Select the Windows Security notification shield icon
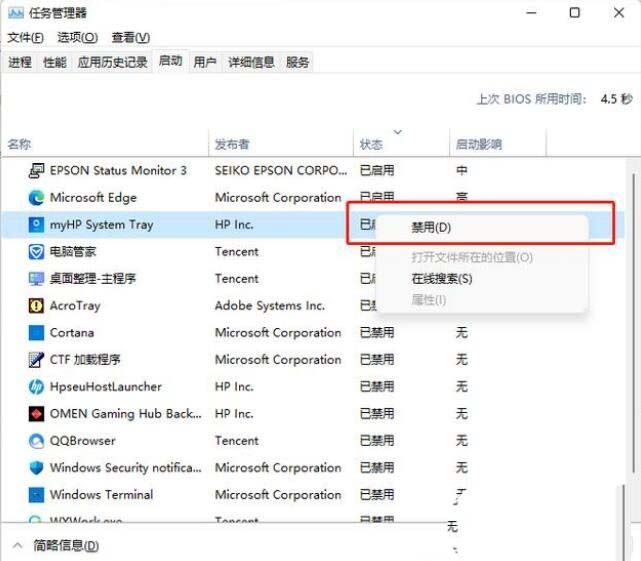The height and width of the screenshot is (561, 641). (x=37, y=468)
